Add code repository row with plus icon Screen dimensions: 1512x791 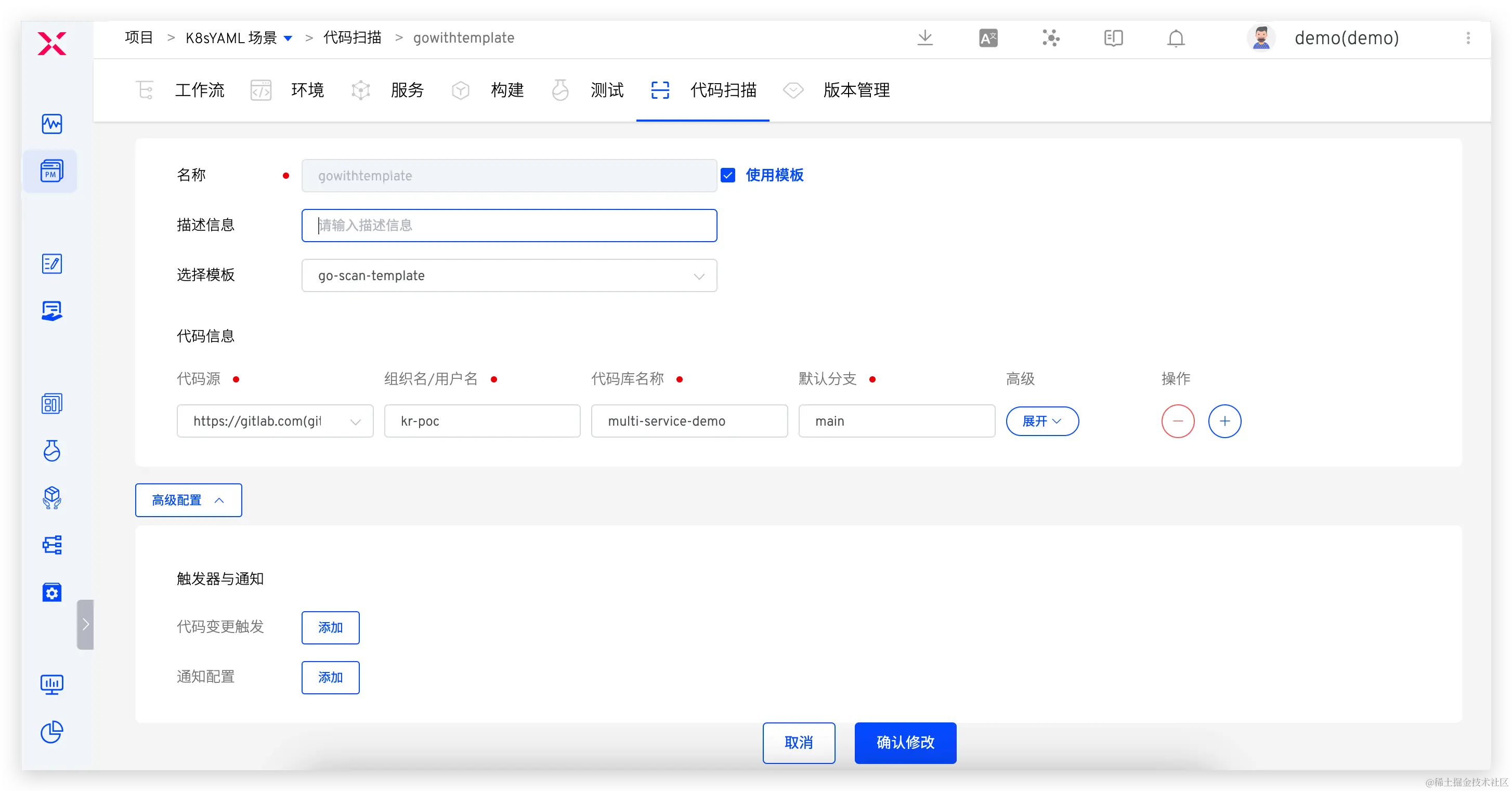(1224, 421)
